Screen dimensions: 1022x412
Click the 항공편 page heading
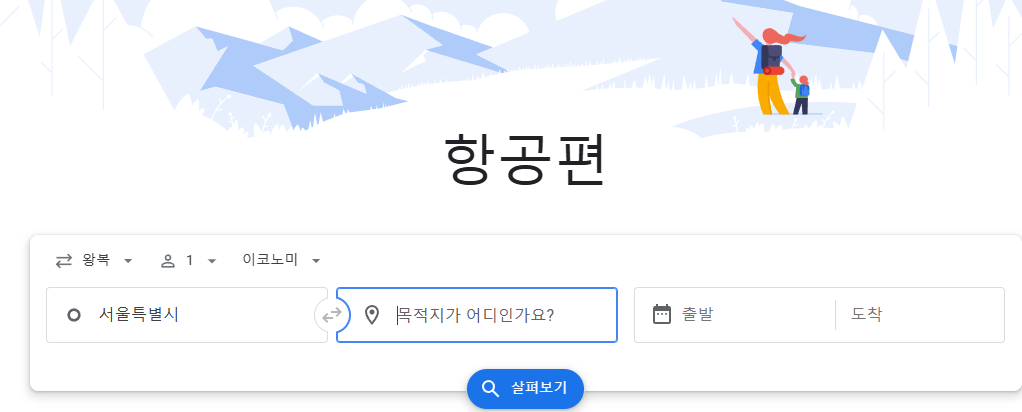525,159
